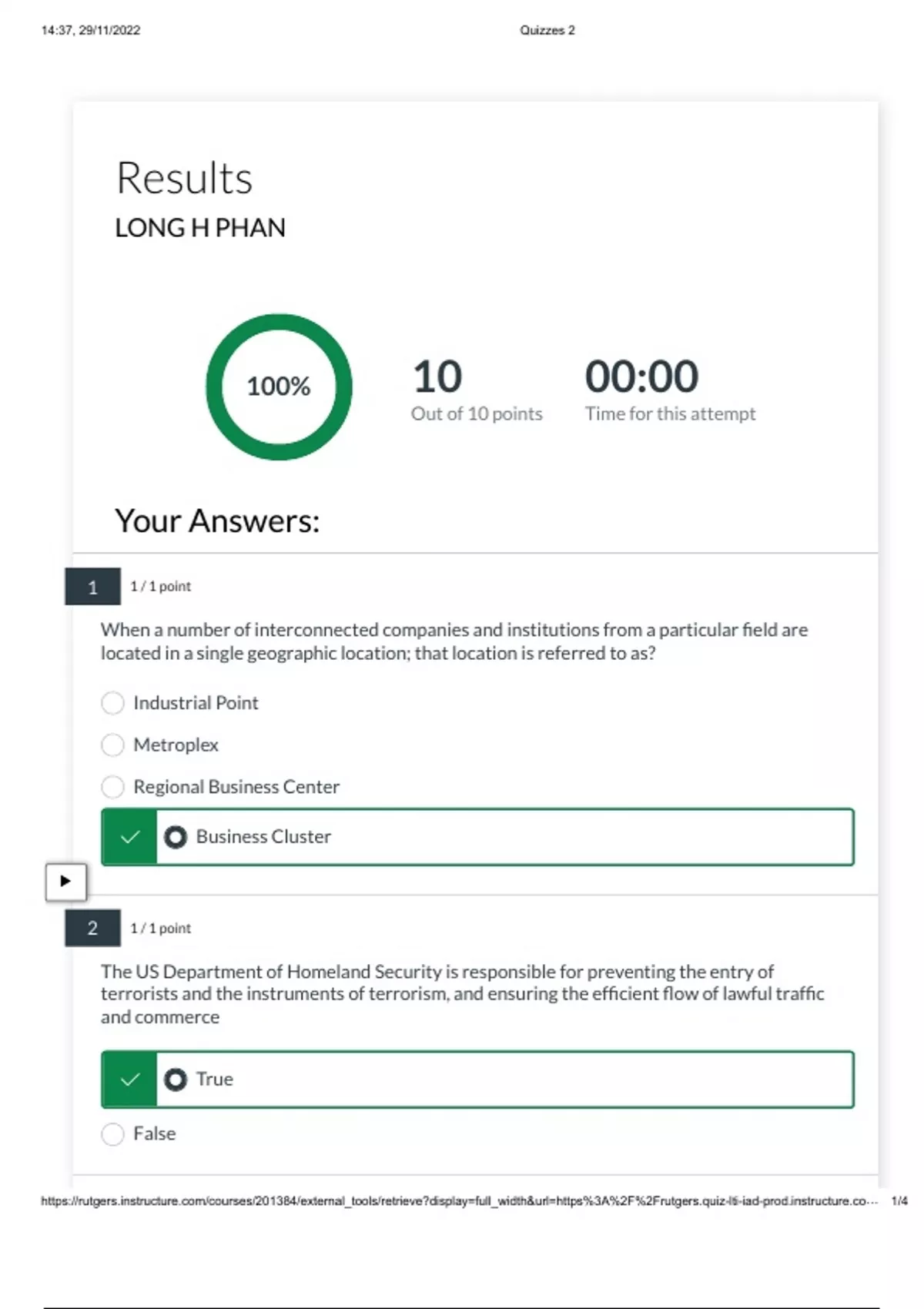The width and height of the screenshot is (924, 1309).
Task: Click the Your Answers heading
Action: (217, 521)
